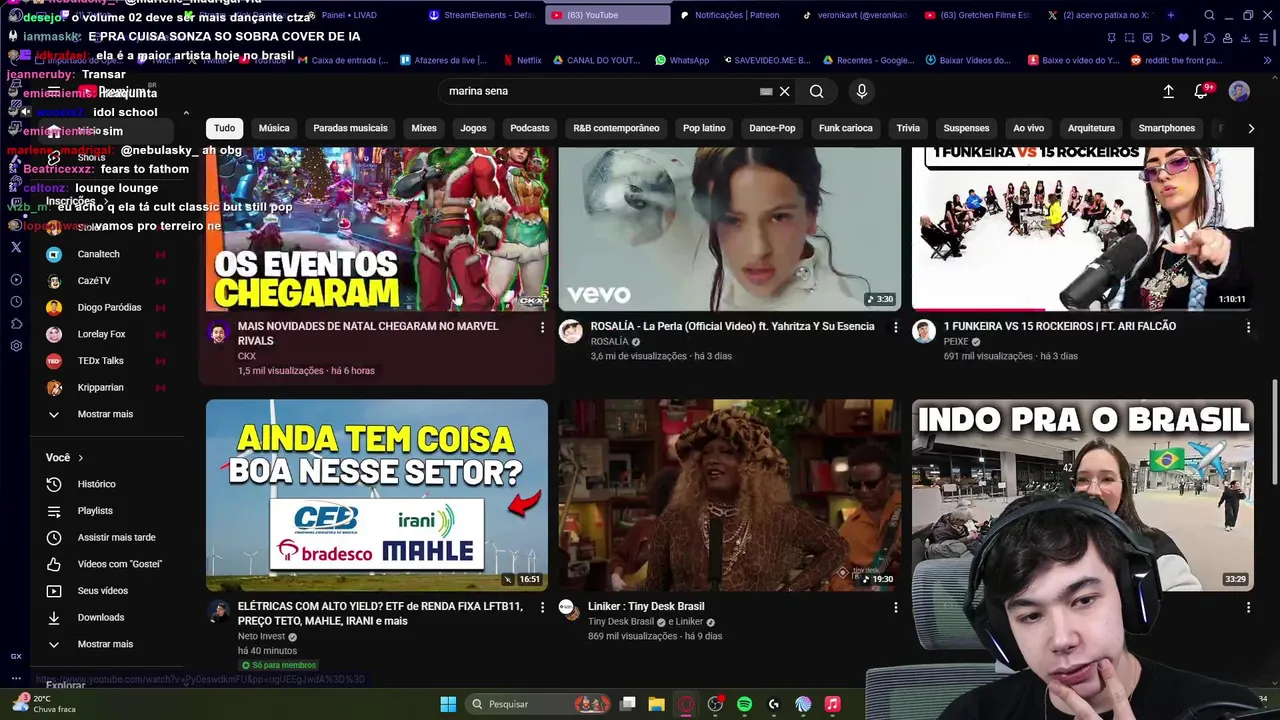Click into the YouTube search field
1280x720 pixels.
pos(600,91)
